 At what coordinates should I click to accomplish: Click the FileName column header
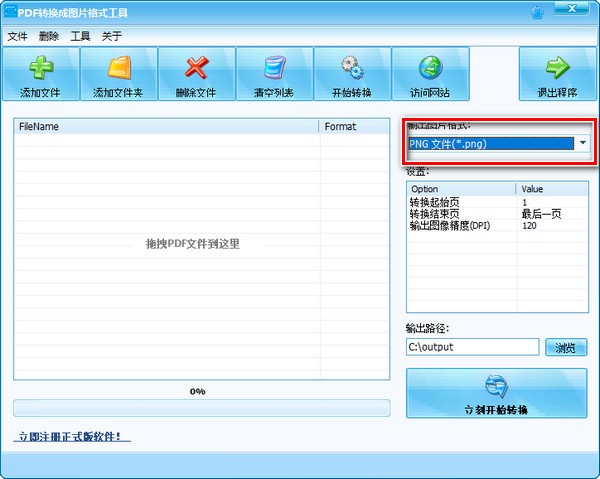[166, 127]
